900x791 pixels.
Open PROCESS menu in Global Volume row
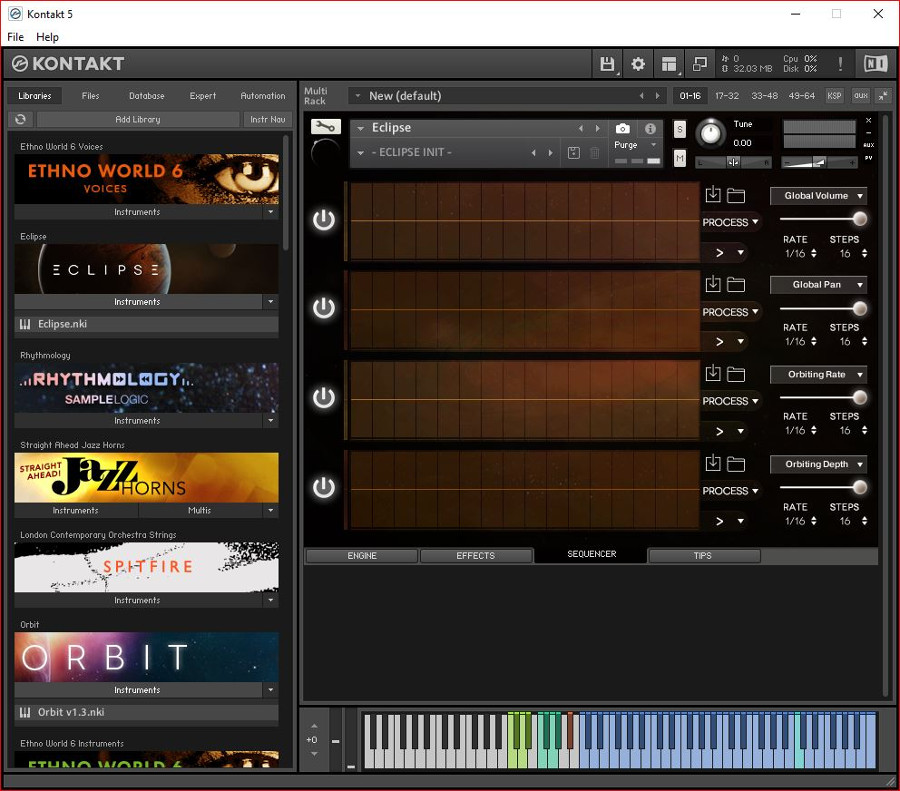click(x=730, y=222)
